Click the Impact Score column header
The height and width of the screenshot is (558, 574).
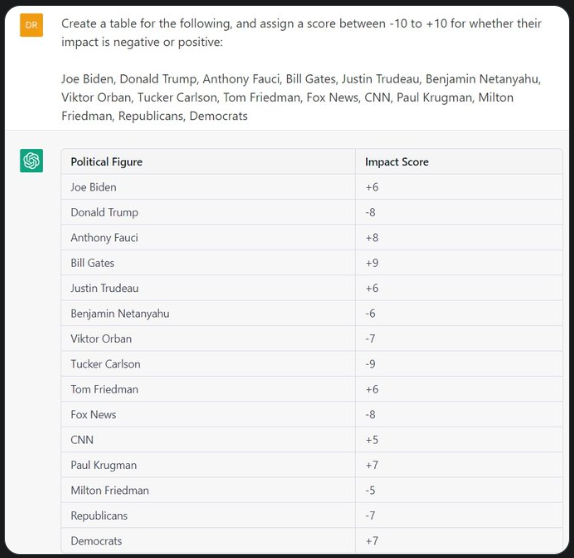pyautogui.click(x=397, y=162)
